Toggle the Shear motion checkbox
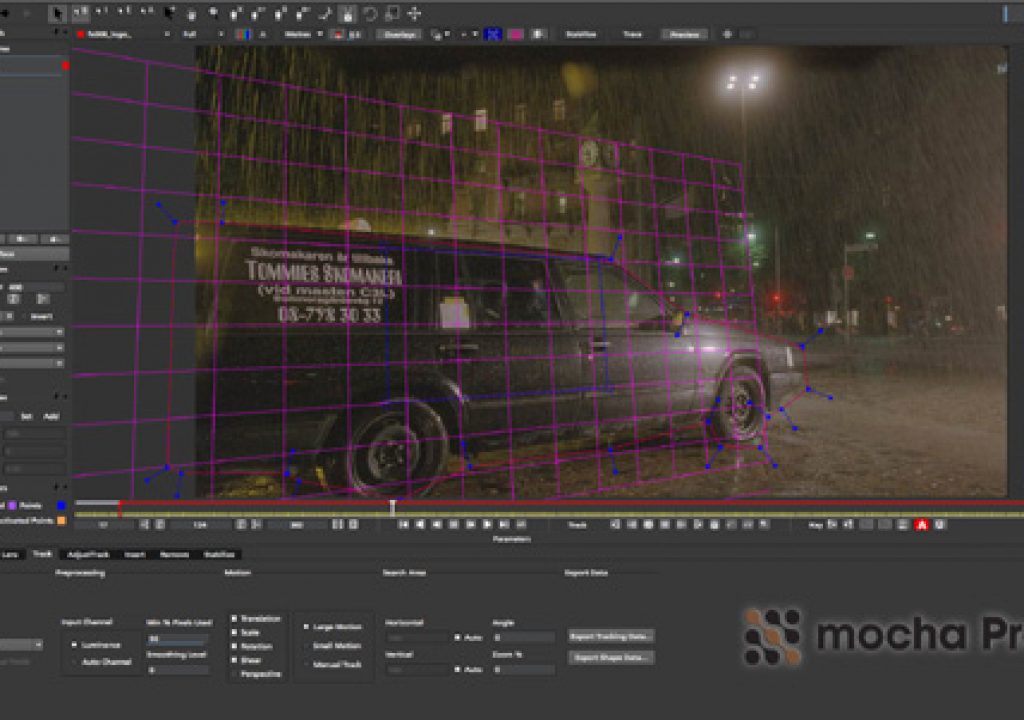Image resolution: width=1024 pixels, height=720 pixels. tap(234, 660)
